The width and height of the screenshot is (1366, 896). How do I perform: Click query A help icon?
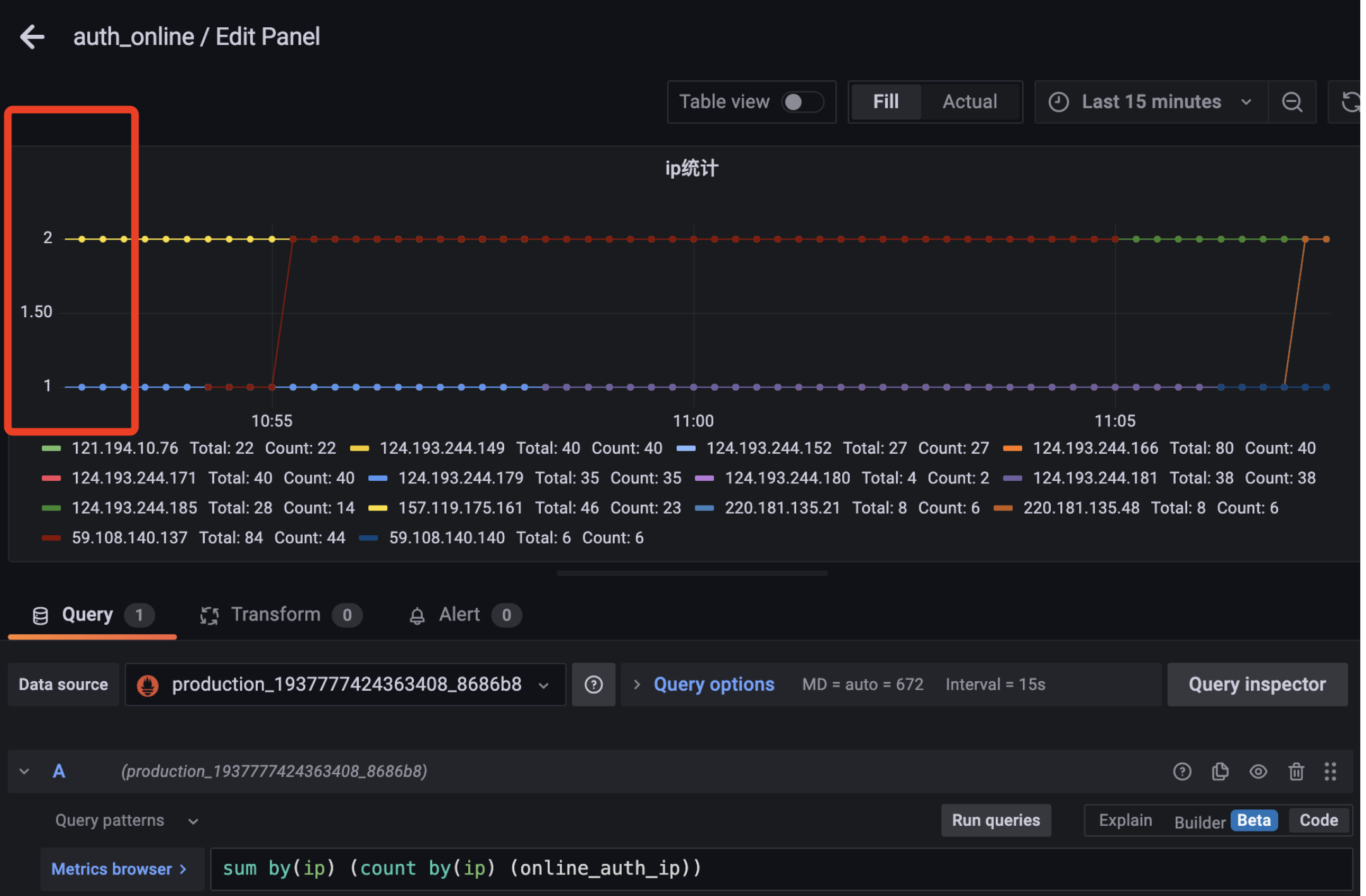1182,772
